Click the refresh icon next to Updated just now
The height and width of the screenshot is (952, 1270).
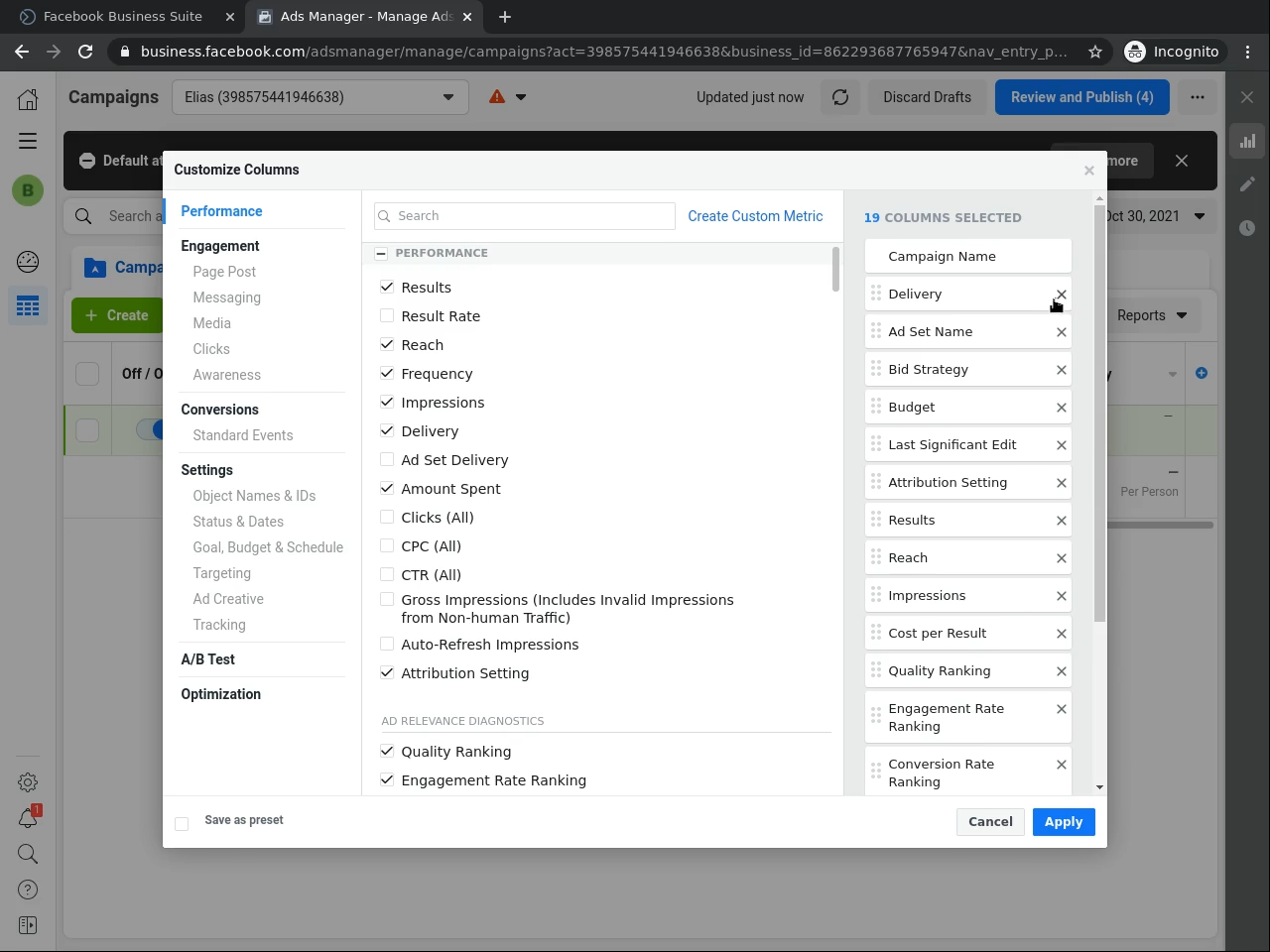pos(840,97)
